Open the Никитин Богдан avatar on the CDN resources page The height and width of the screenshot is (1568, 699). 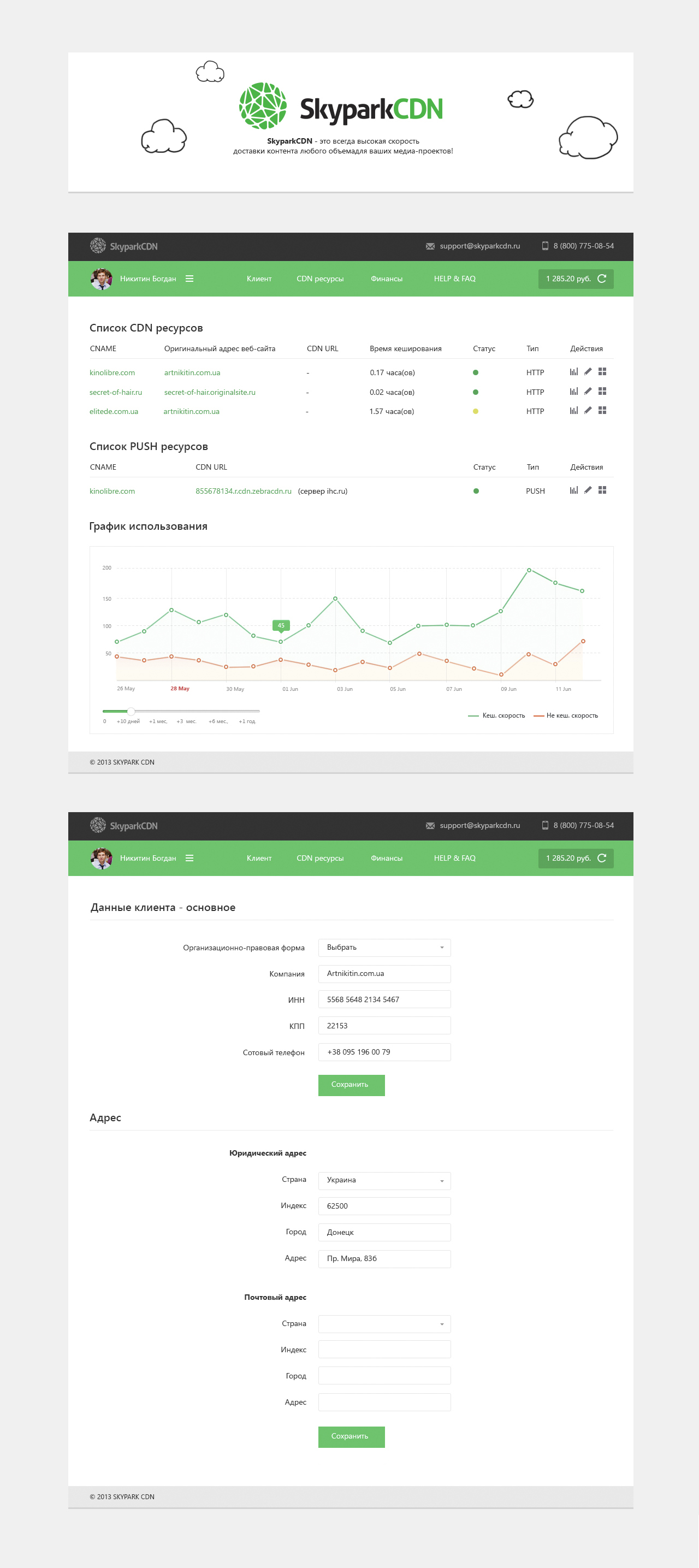coord(101,279)
